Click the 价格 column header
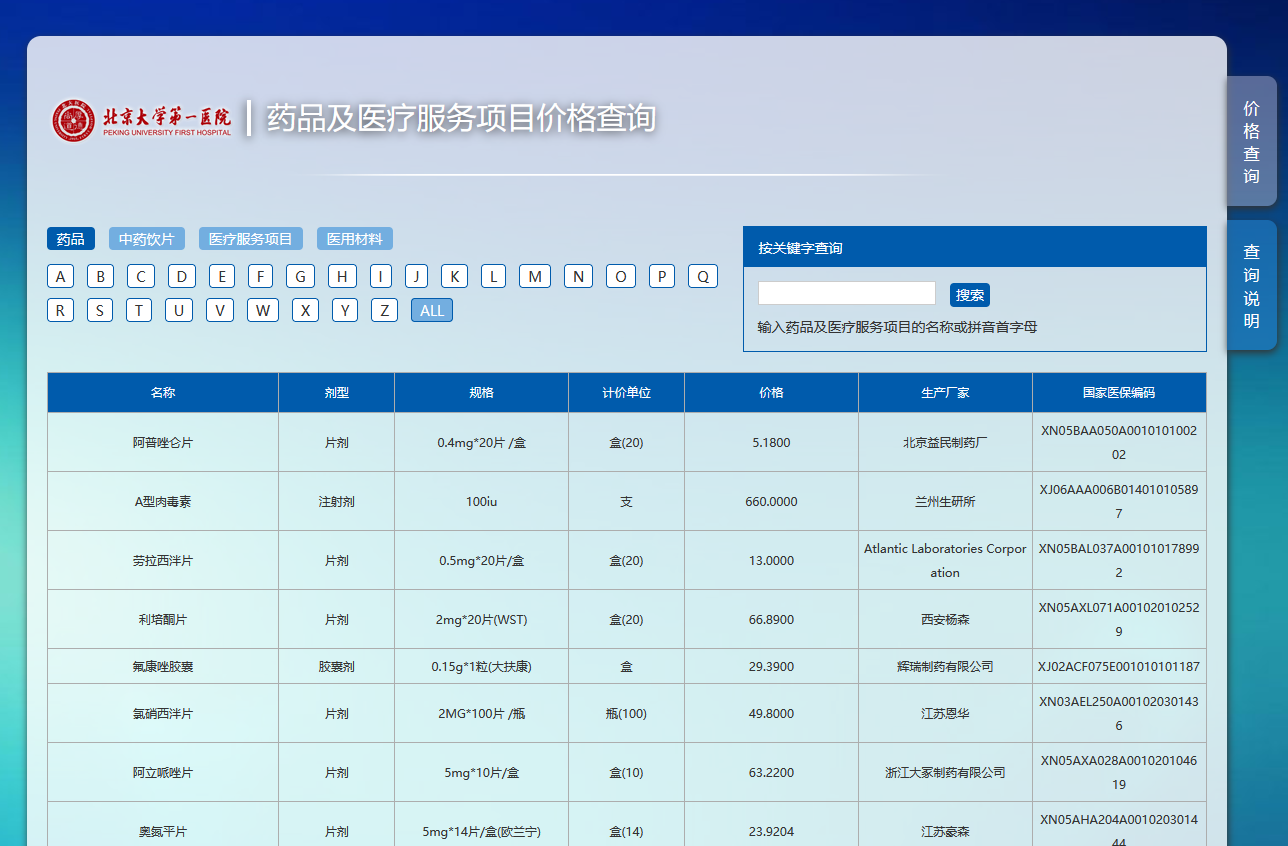1288x846 pixels. point(772,393)
